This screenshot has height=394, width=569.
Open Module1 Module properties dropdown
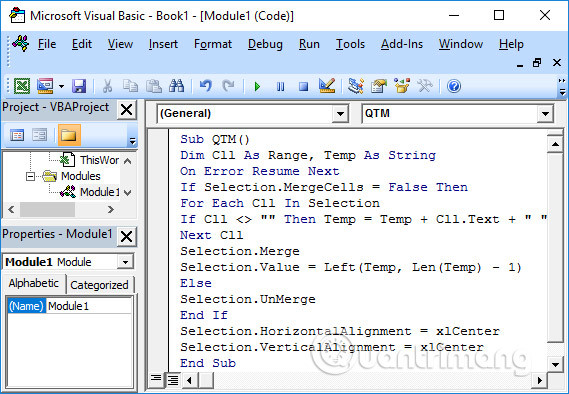125,262
